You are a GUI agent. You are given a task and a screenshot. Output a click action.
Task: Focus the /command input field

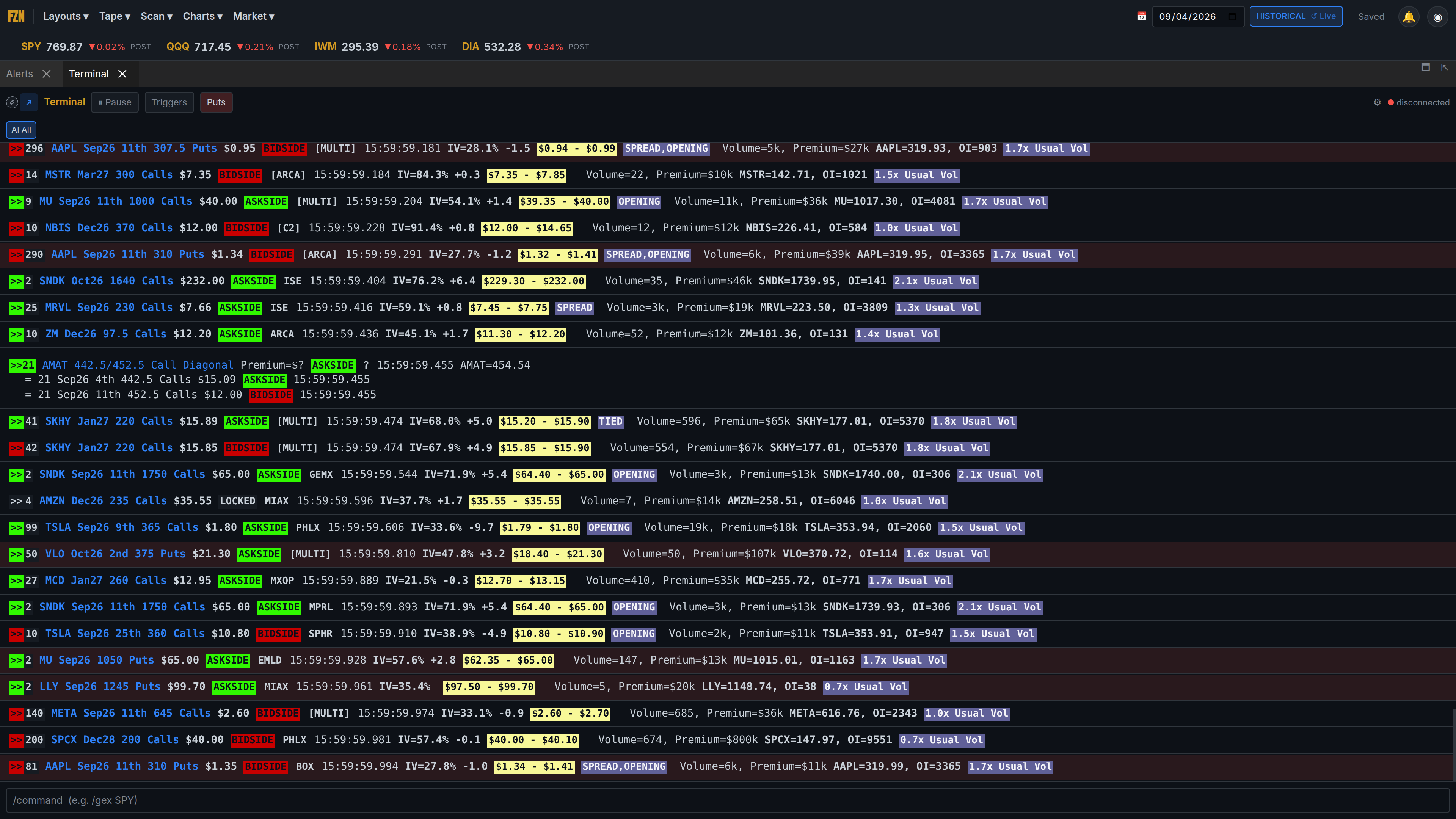pyautogui.click(x=728, y=800)
